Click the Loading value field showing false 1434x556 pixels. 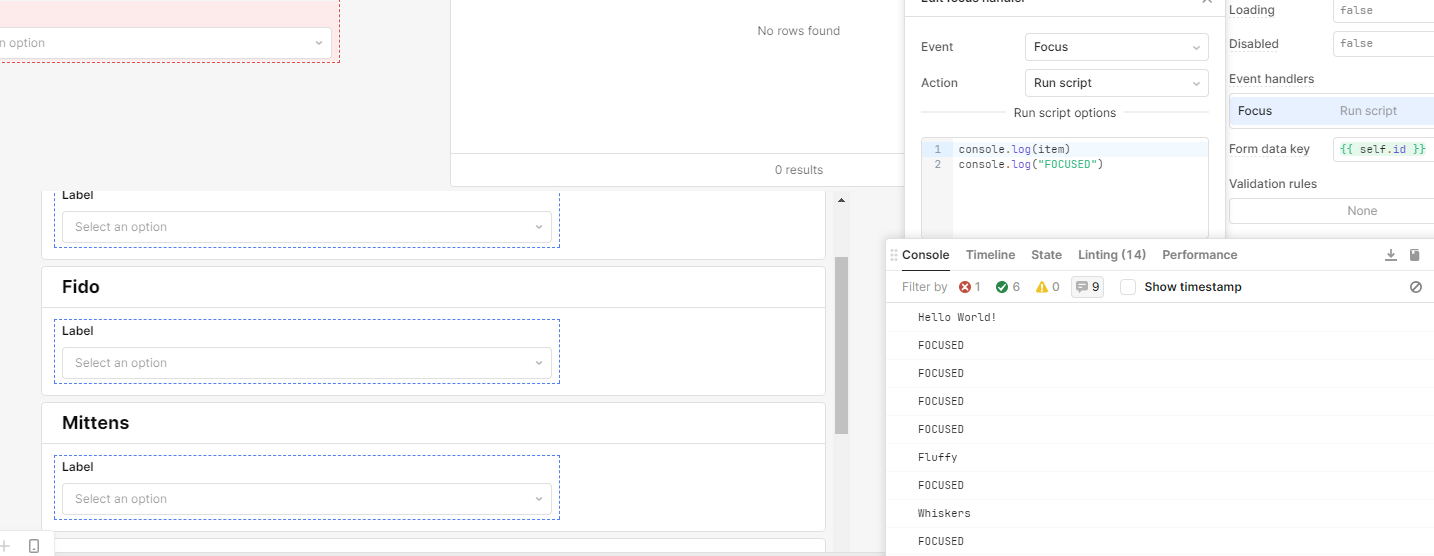coord(1383,10)
